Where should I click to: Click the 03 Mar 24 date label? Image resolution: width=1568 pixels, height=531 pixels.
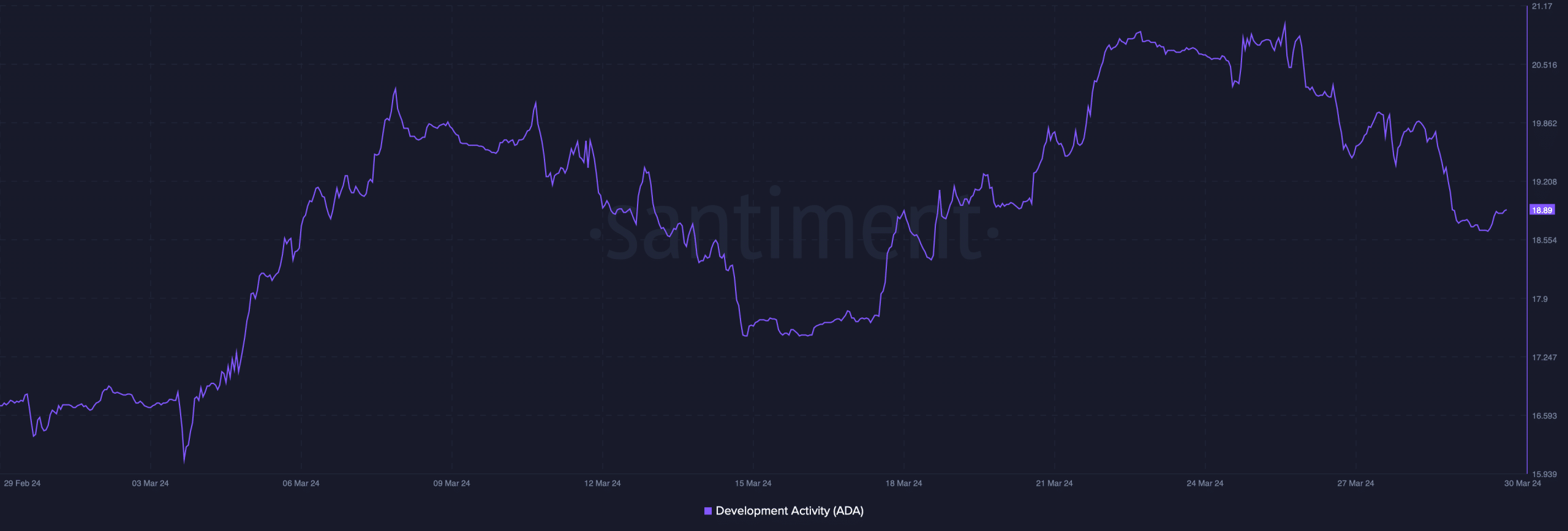(150, 483)
